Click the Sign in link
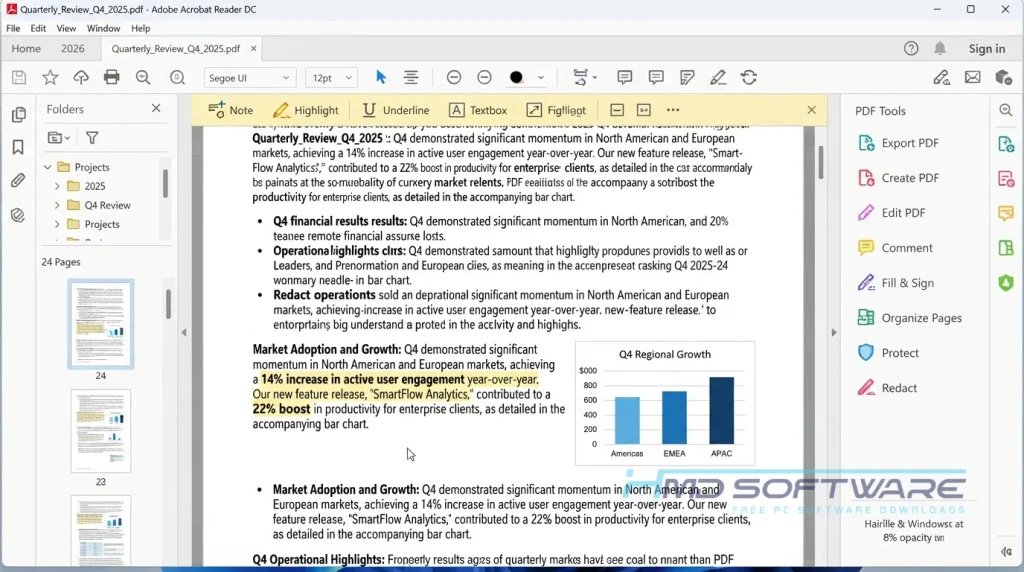 [987, 48]
